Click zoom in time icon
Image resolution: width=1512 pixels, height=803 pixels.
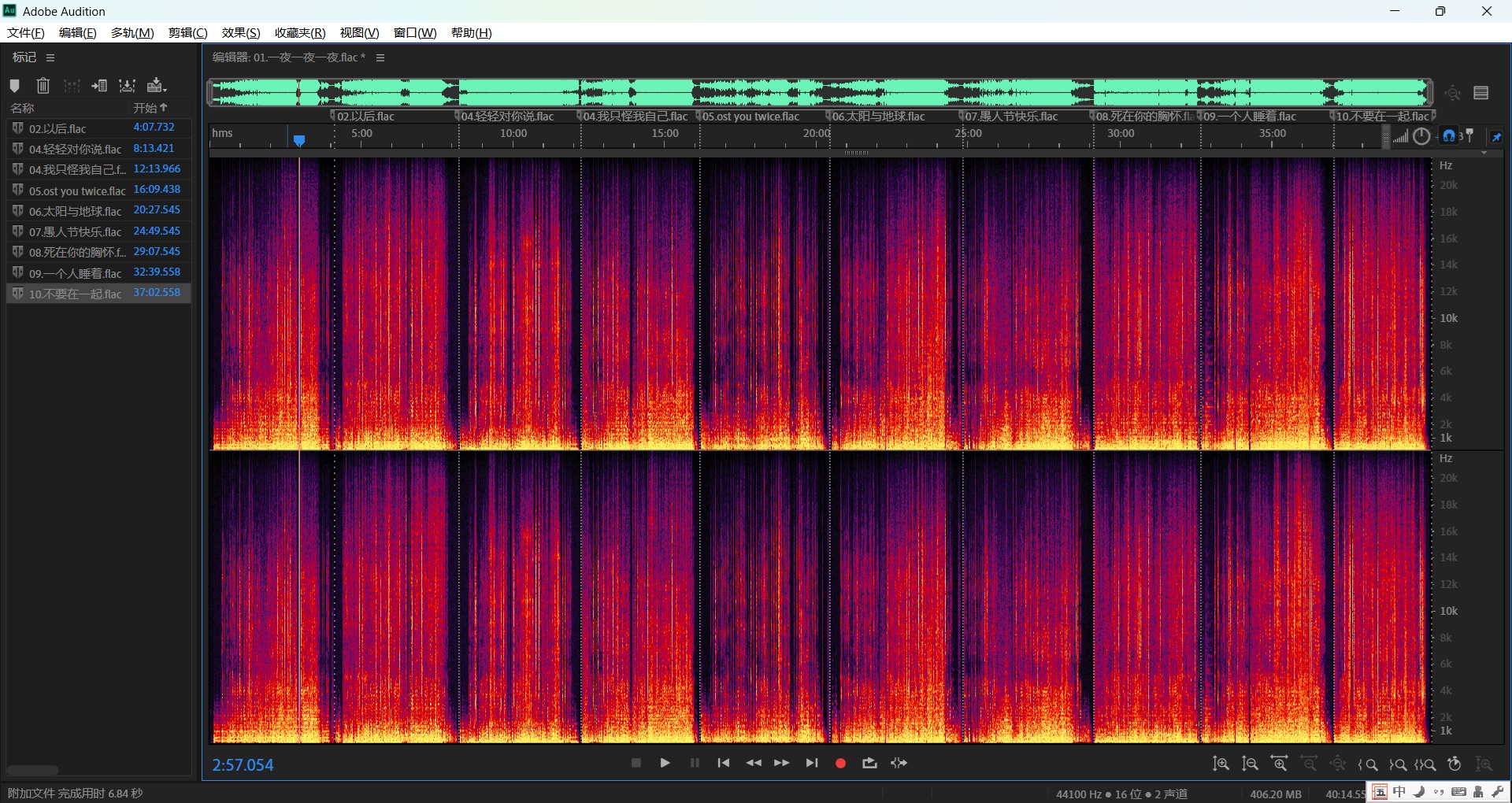point(1280,764)
